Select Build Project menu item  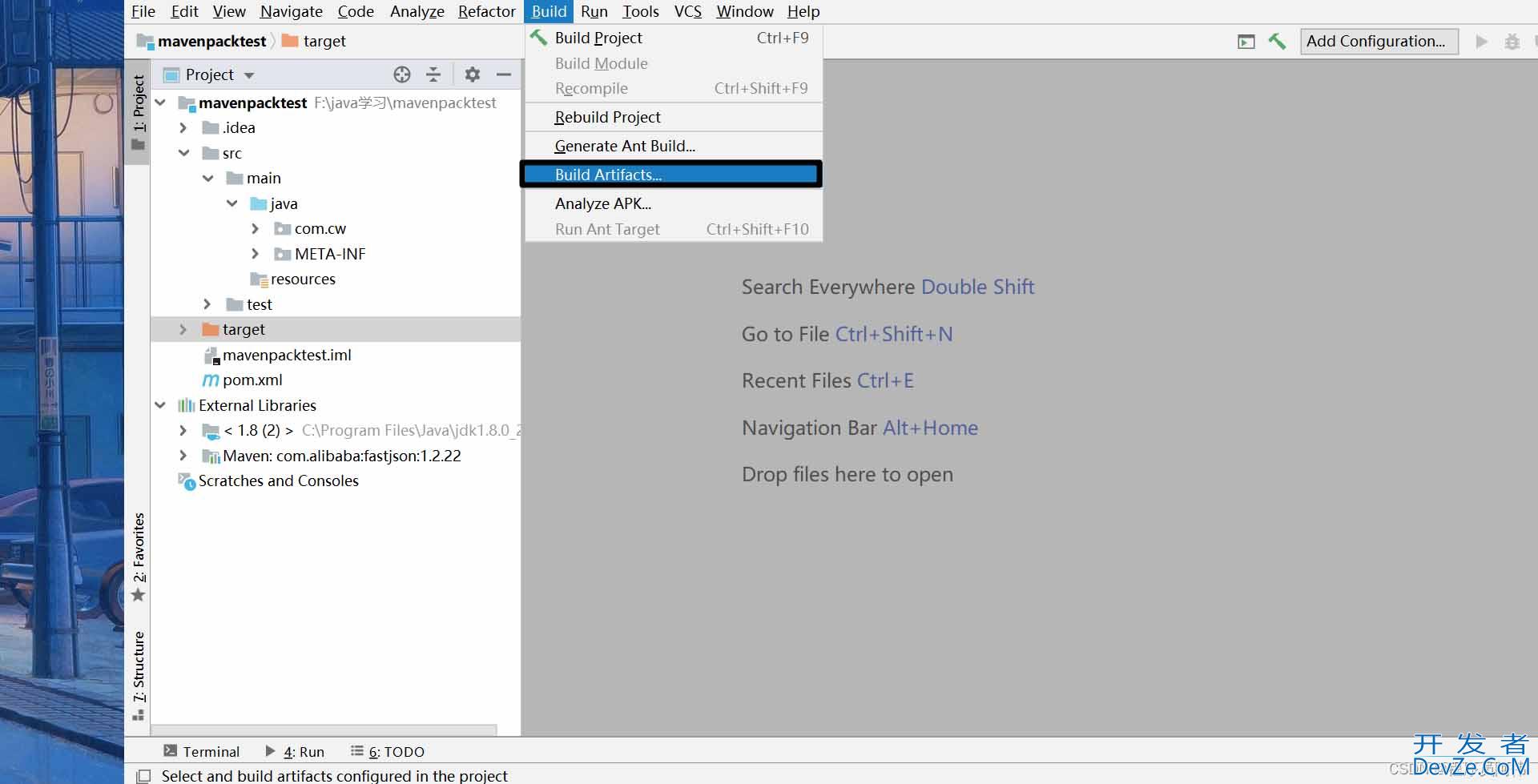pyautogui.click(x=674, y=38)
